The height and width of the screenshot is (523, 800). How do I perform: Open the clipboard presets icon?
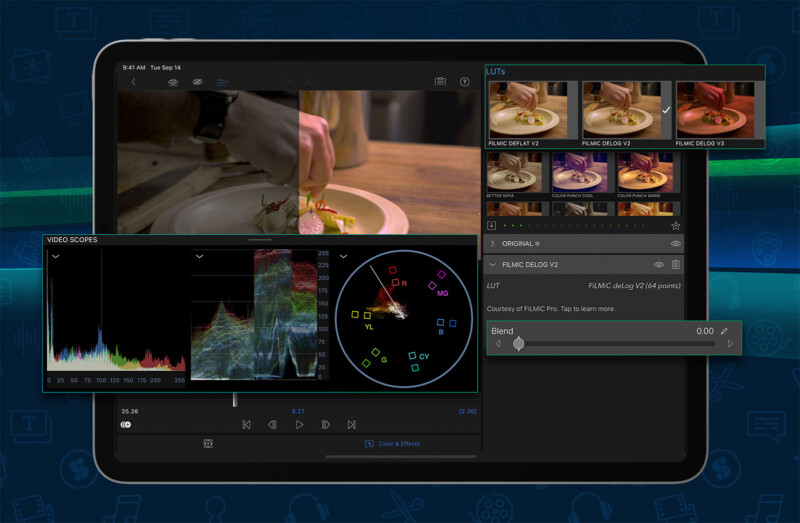[x=440, y=82]
